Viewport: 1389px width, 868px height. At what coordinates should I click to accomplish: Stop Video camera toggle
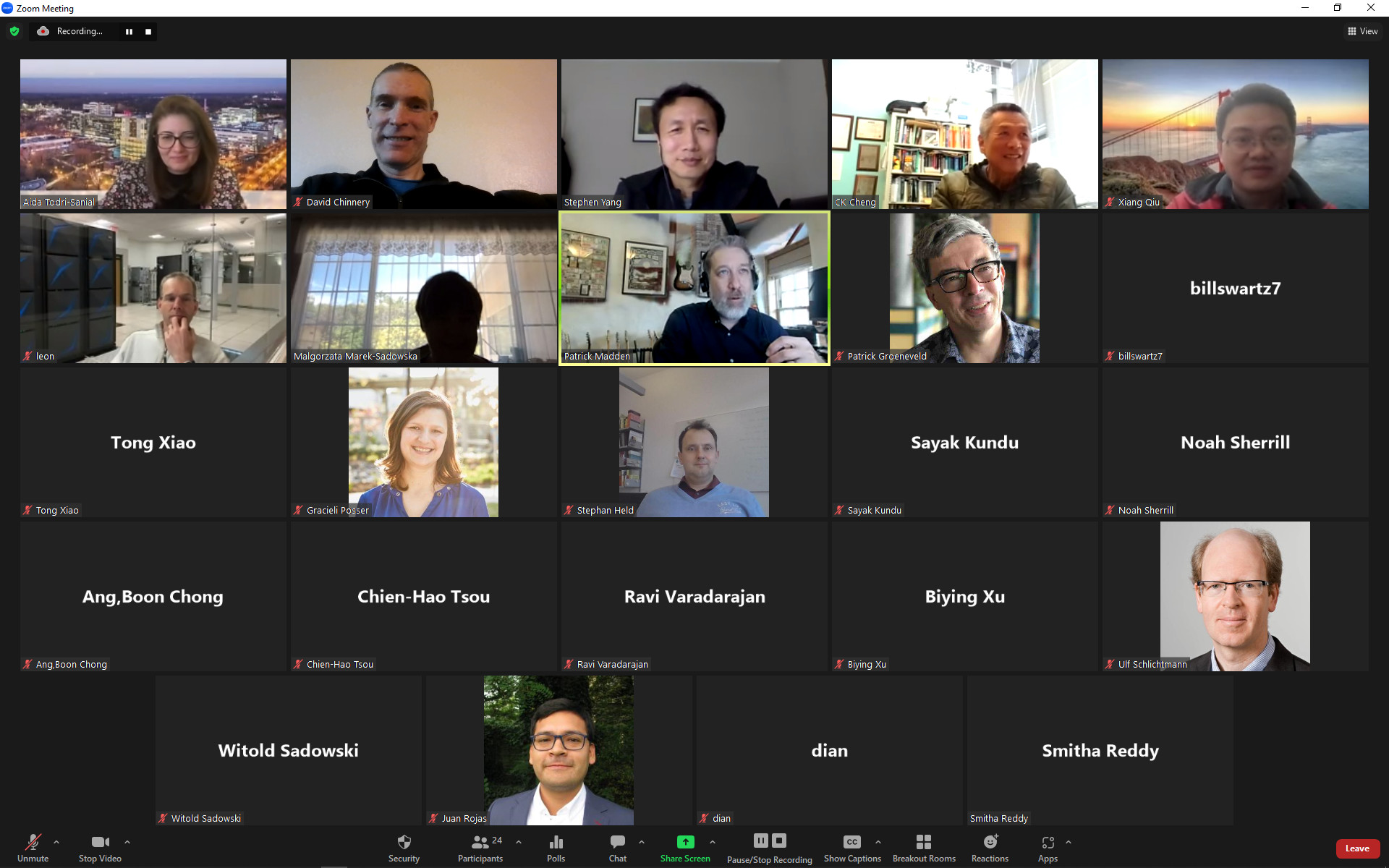pyautogui.click(x=100, y=848)
